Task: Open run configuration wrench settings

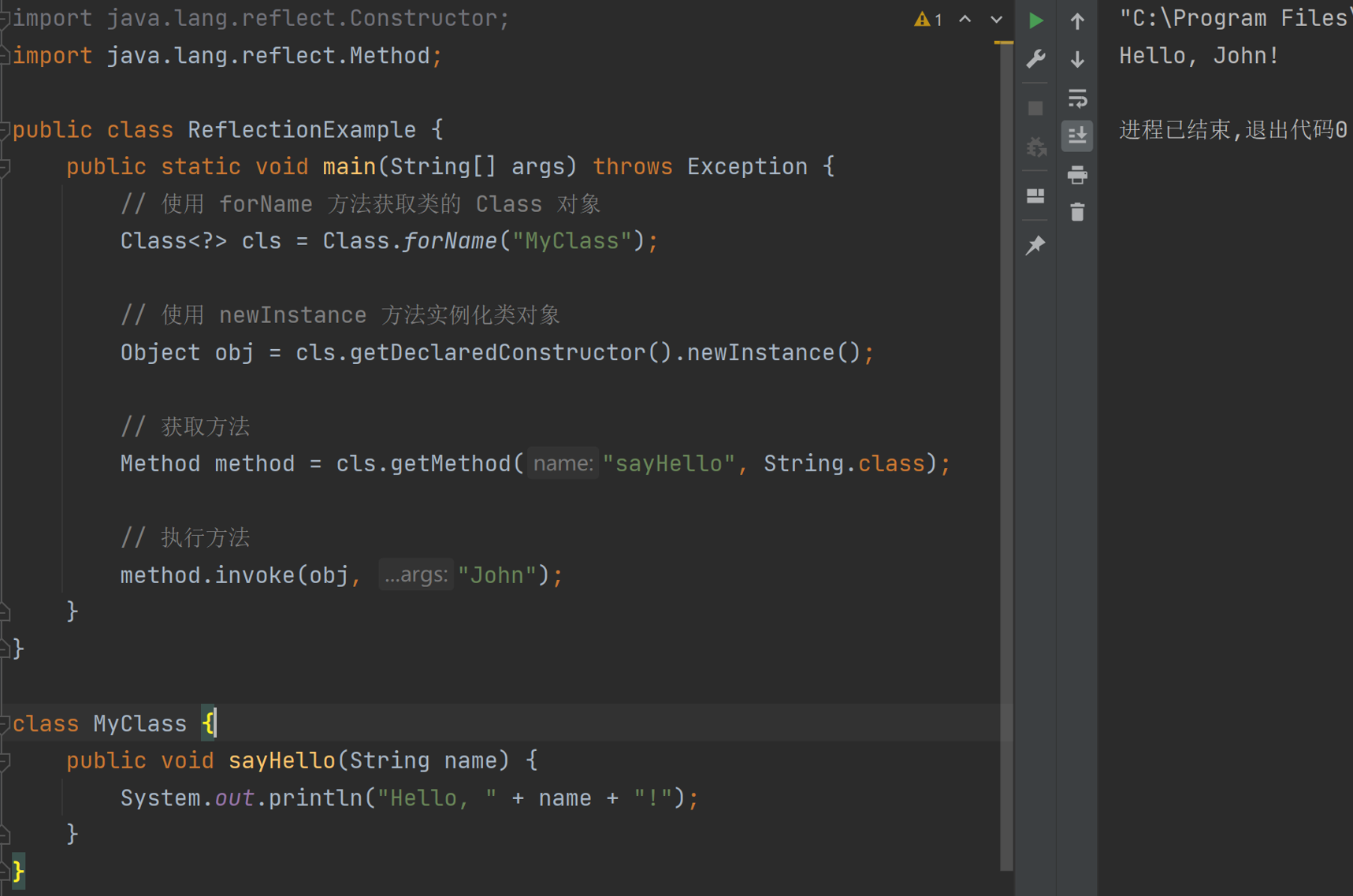Action: 1035,58
